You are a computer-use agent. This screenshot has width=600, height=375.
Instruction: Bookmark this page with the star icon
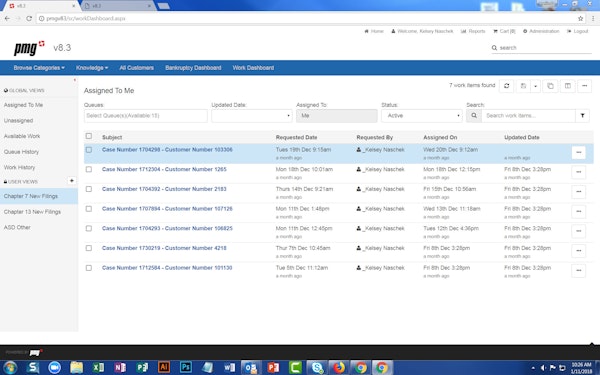point(580,18)
